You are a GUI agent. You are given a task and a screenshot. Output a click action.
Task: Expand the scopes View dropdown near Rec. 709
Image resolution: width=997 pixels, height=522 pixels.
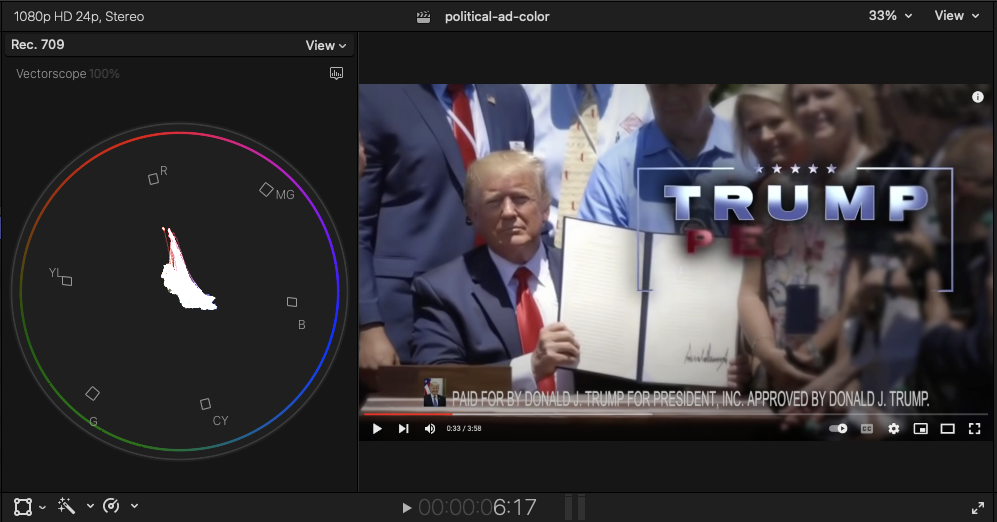click(x=326, y=45)
